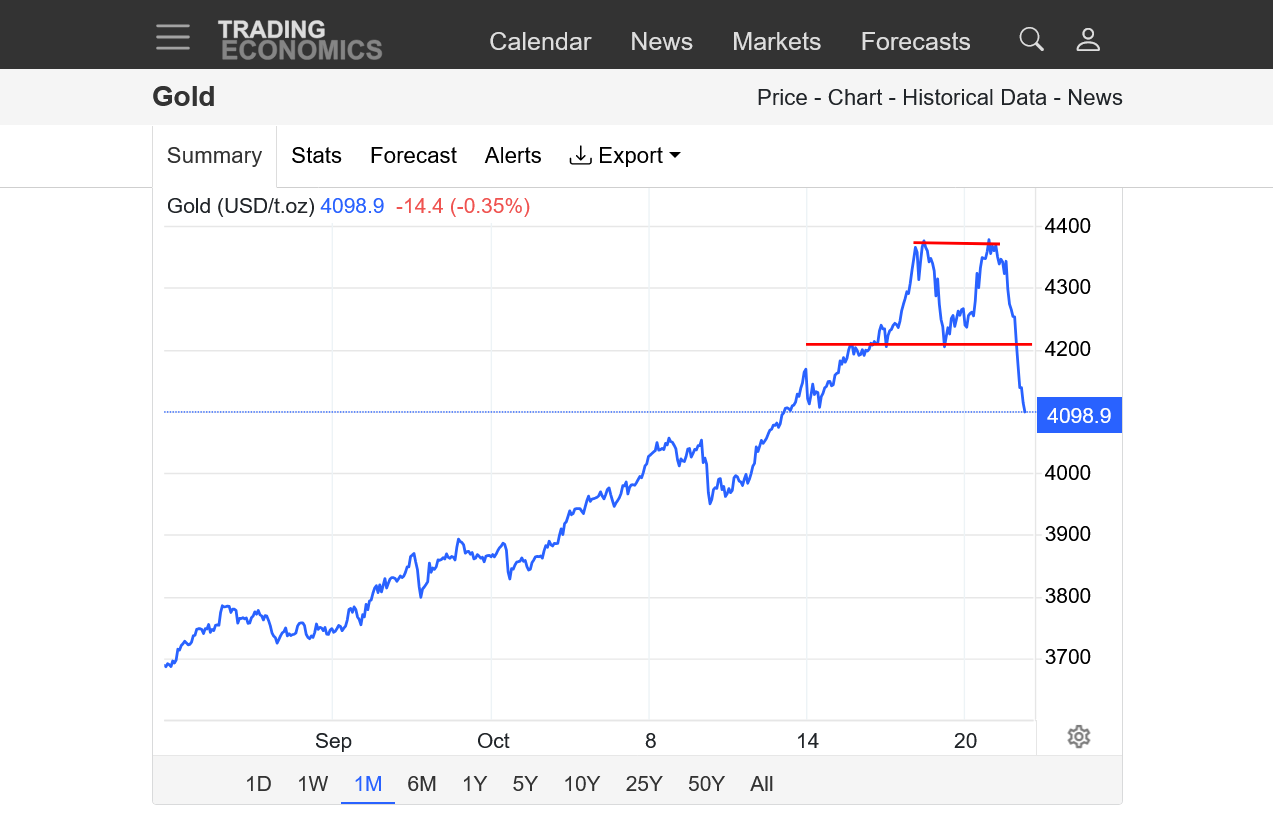Click the search magnifier icon
Viewport: 1273px width, 820px height.
[1031, 40]
